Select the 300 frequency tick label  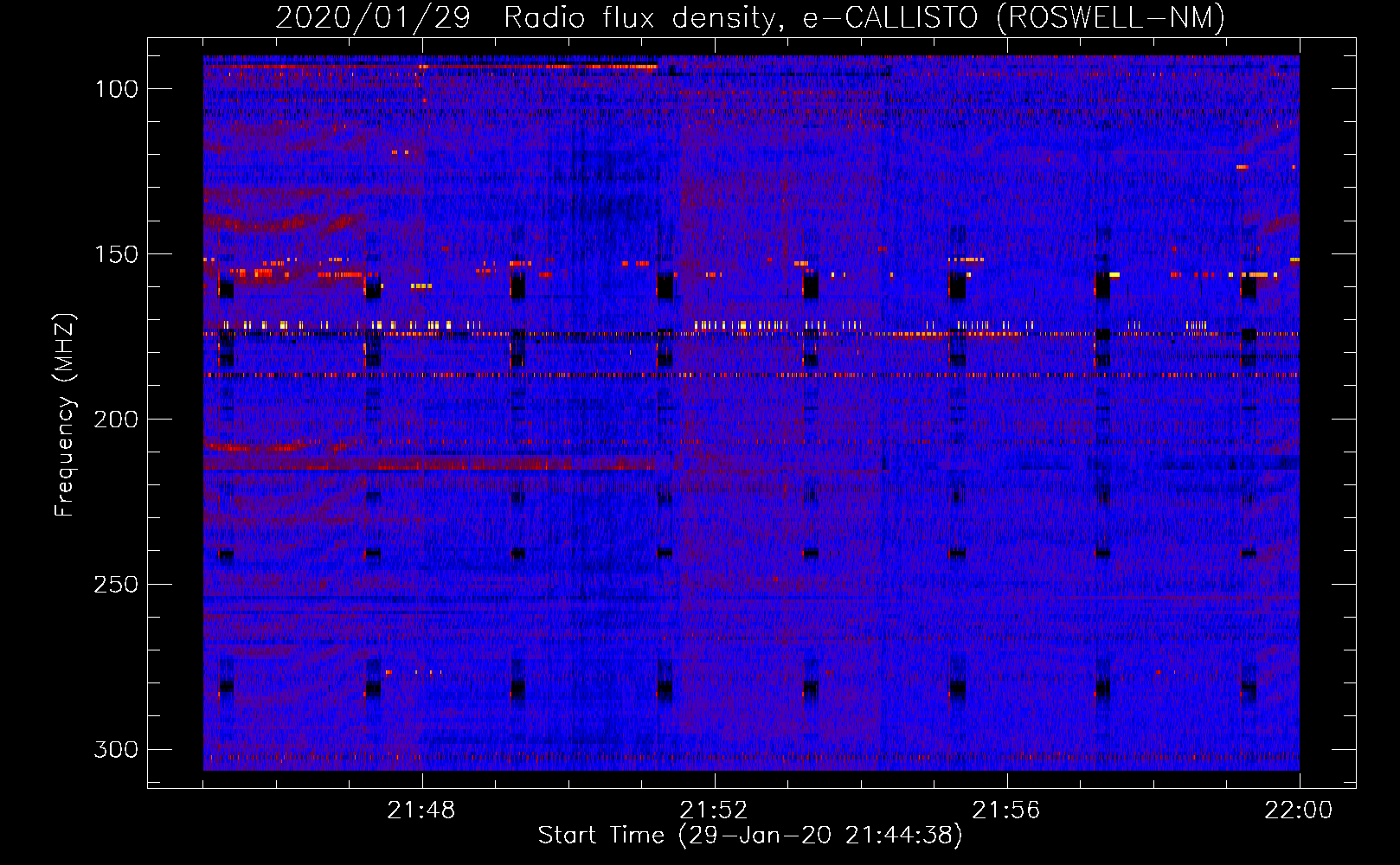pos(116,749)
